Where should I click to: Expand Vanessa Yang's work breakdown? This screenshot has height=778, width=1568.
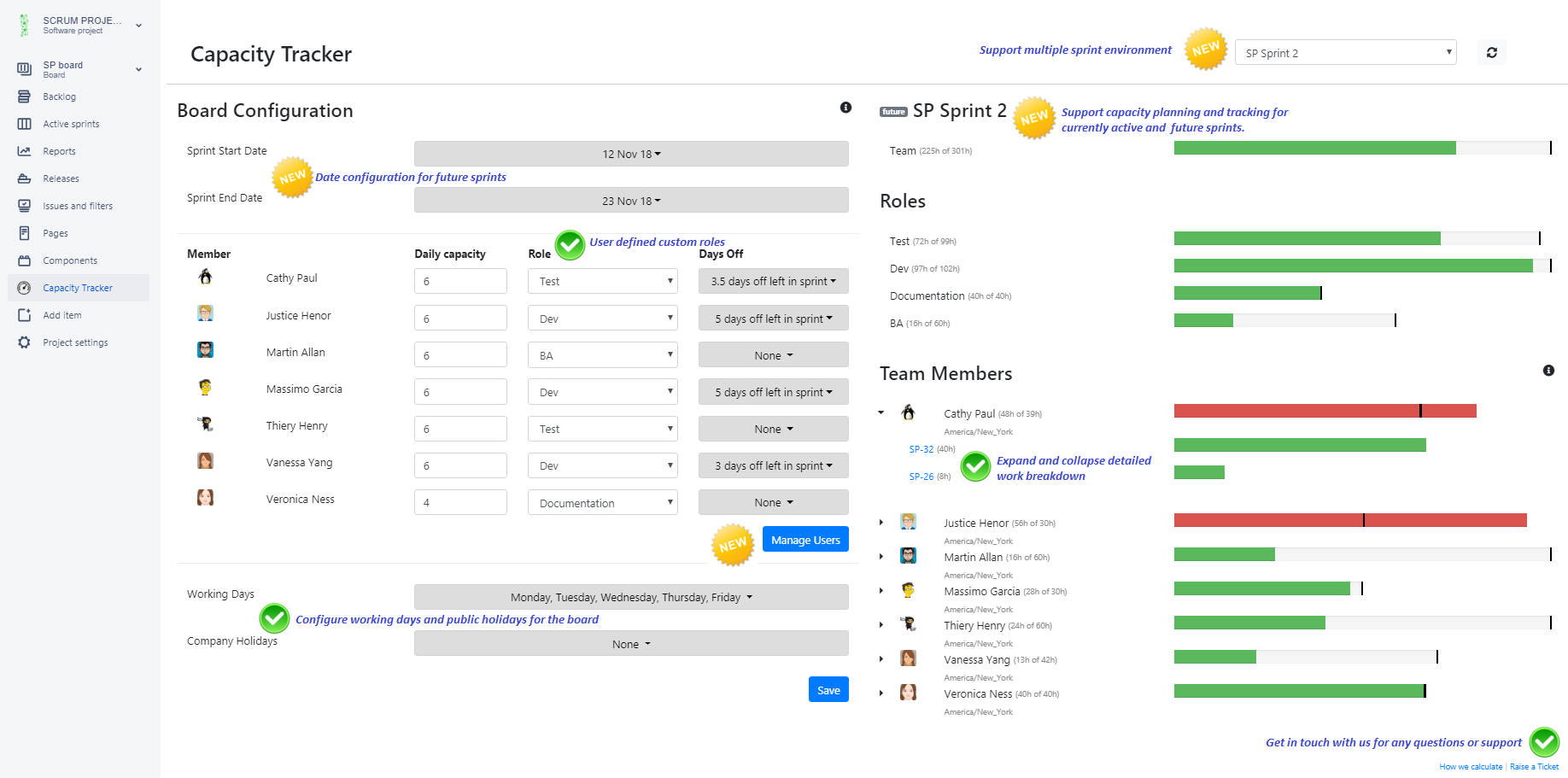click(881, 658)
